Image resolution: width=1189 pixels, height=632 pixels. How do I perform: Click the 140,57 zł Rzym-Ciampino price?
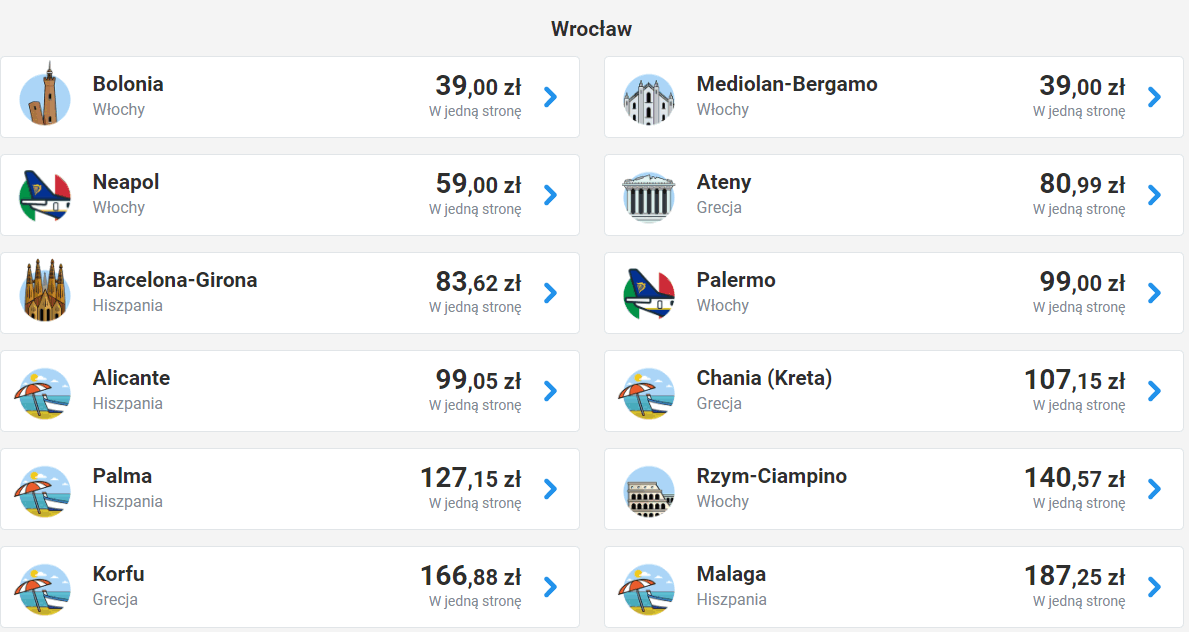(x=1074, y=479)
